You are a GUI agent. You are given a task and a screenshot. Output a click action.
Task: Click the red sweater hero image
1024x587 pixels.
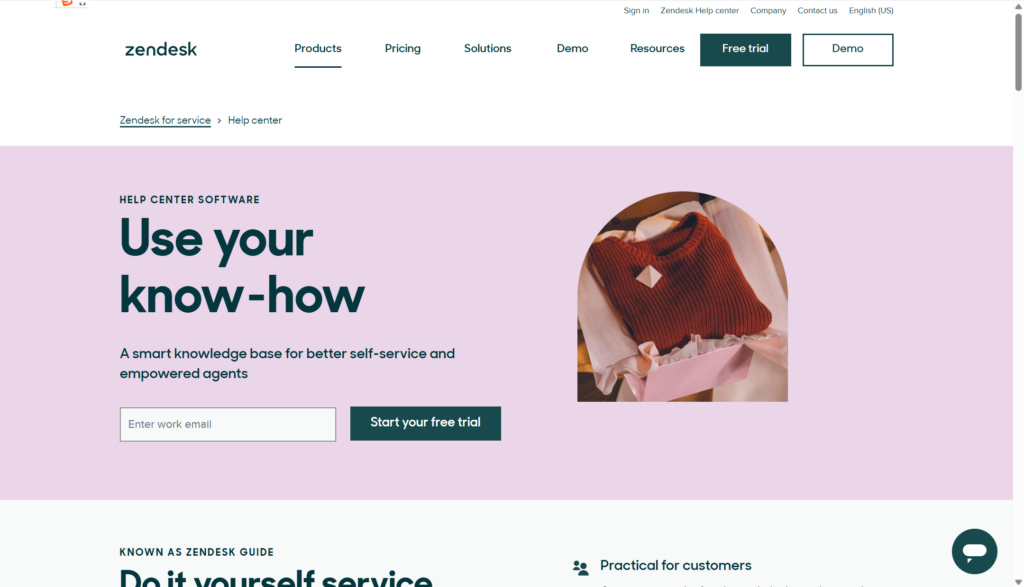coord(682,296)
